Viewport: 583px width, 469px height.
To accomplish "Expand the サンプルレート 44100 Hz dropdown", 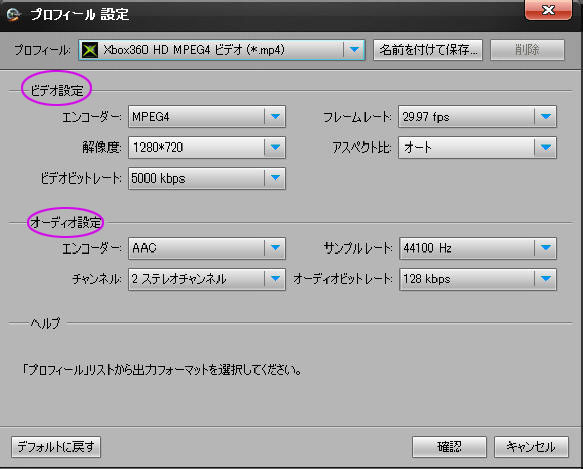I will coord(545,248).
